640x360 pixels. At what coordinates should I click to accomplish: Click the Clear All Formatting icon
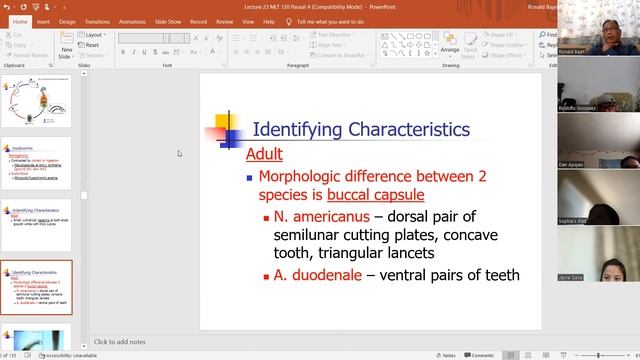click(220, 38)
